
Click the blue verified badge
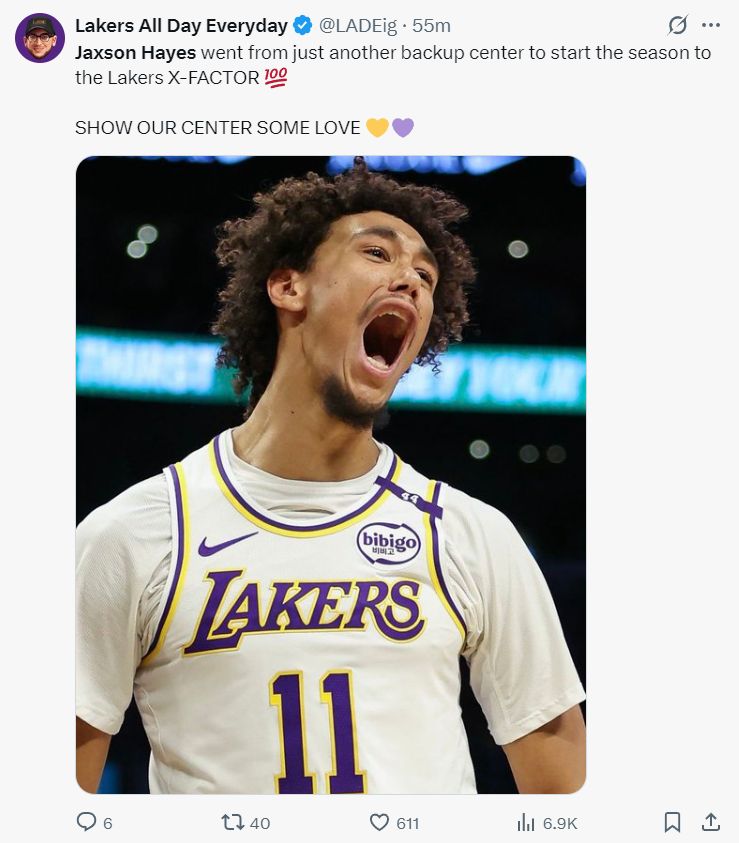303,25
